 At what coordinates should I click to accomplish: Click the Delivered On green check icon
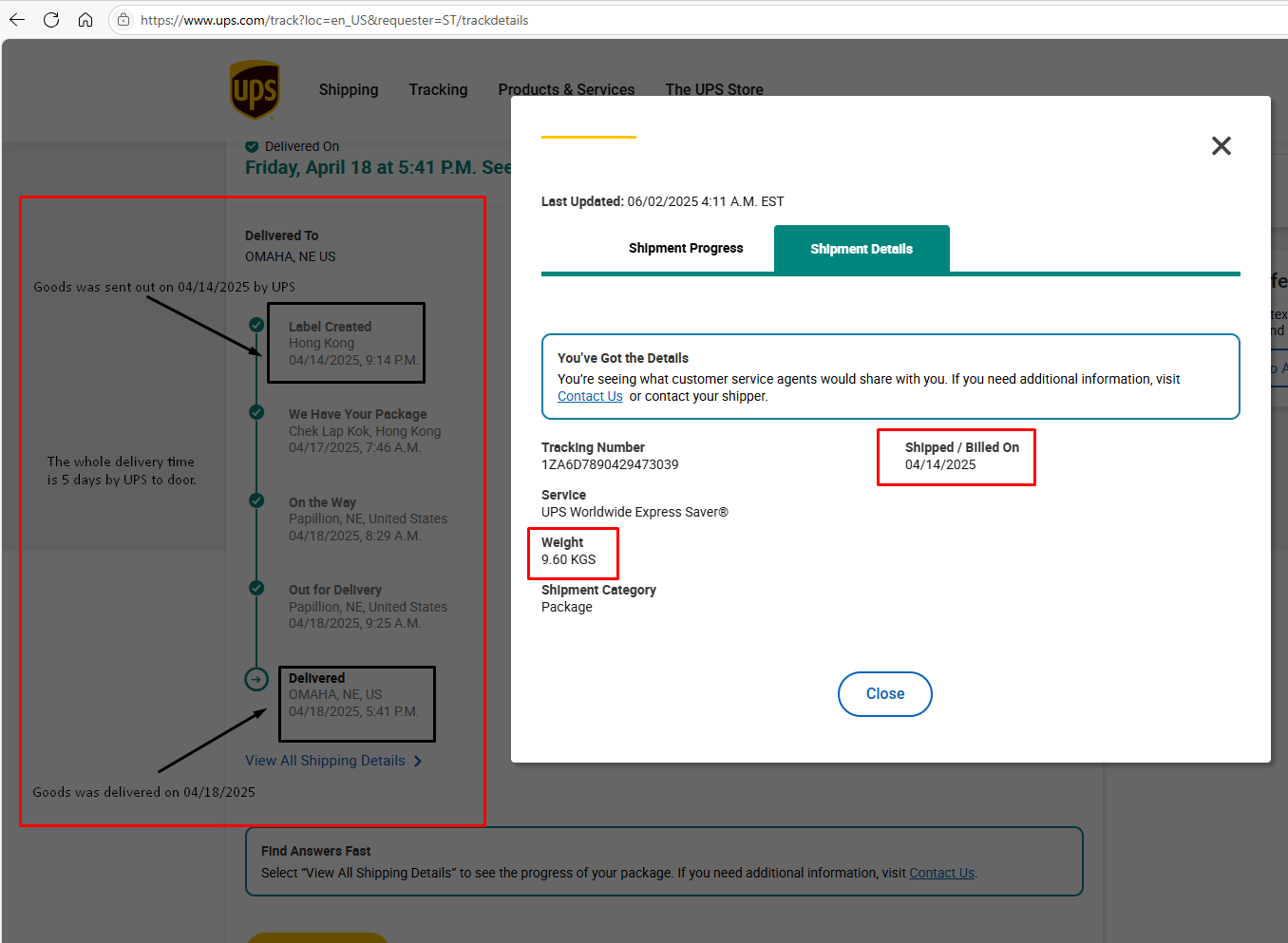252,146
